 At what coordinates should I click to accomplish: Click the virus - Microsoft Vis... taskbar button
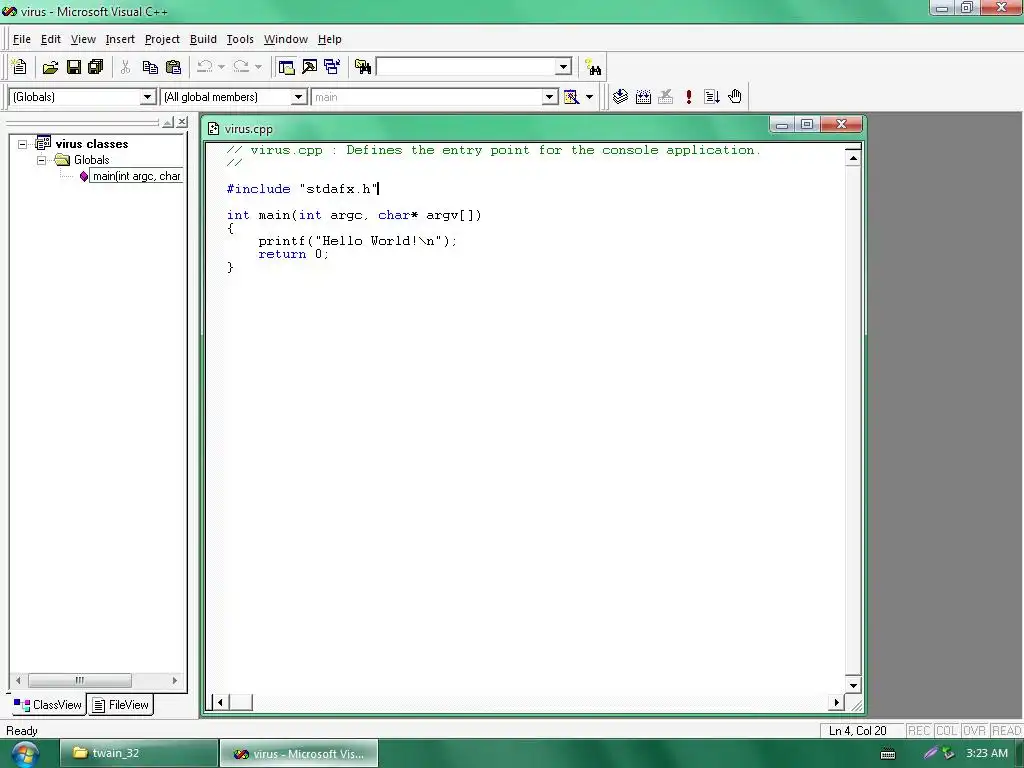[299, 754]
